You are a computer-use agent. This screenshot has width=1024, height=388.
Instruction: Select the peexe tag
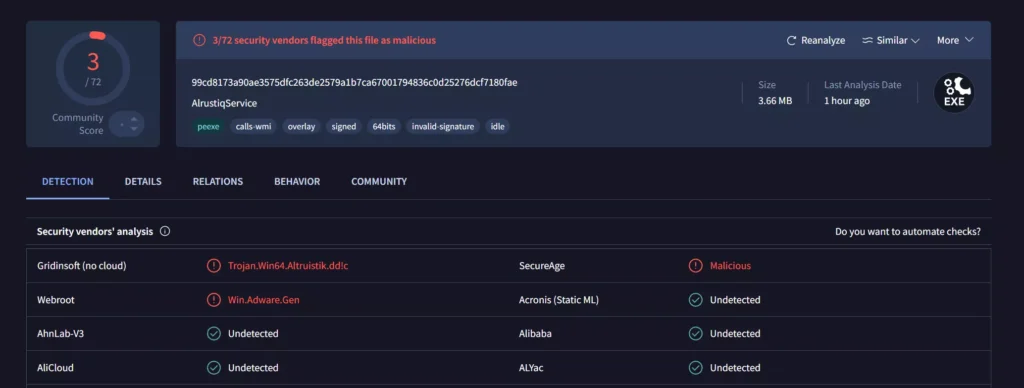coord(208,127)
